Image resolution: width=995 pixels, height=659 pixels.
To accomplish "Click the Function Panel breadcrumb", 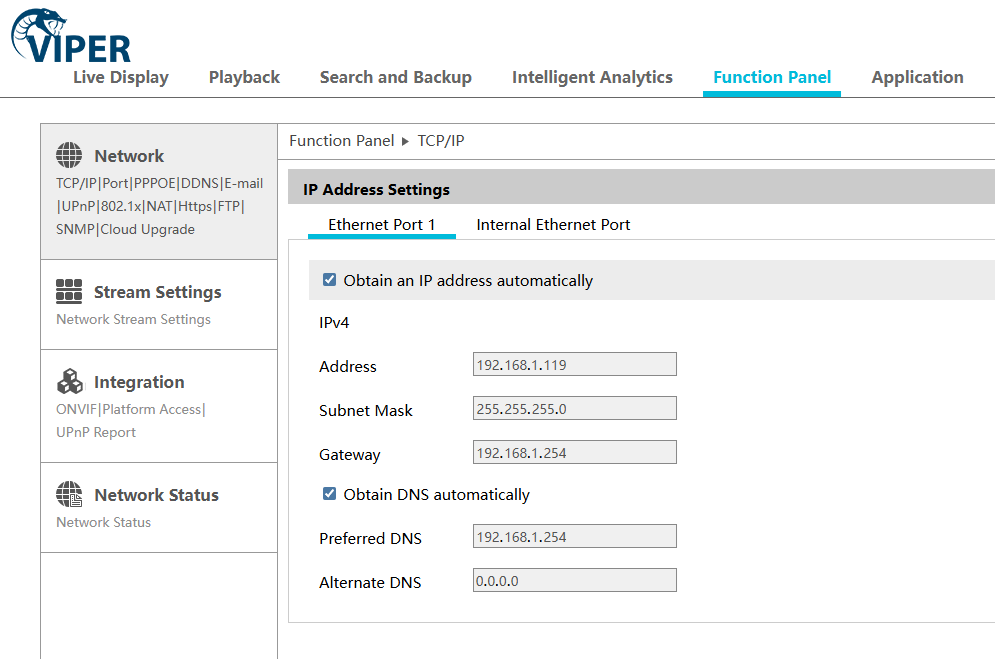I will [341, 141].
